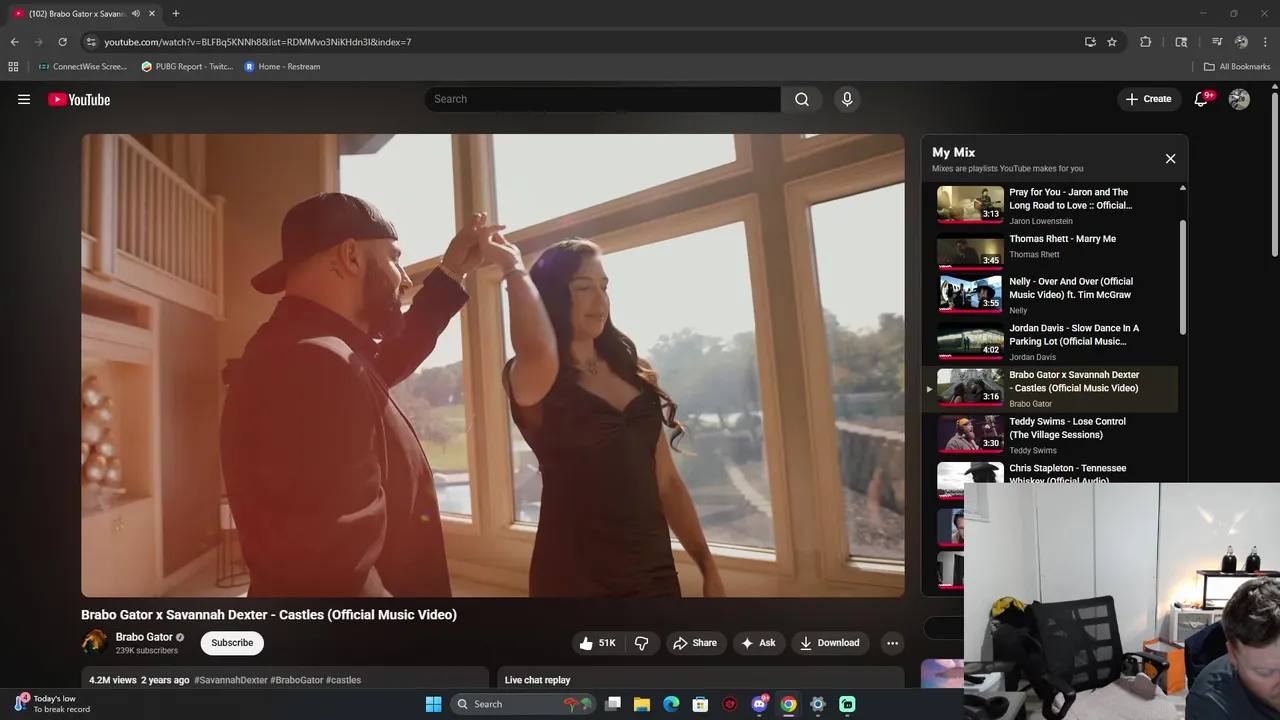Open Task View on the taskbar
This screenshot has height=720, width=1280.
coord(613,704)
